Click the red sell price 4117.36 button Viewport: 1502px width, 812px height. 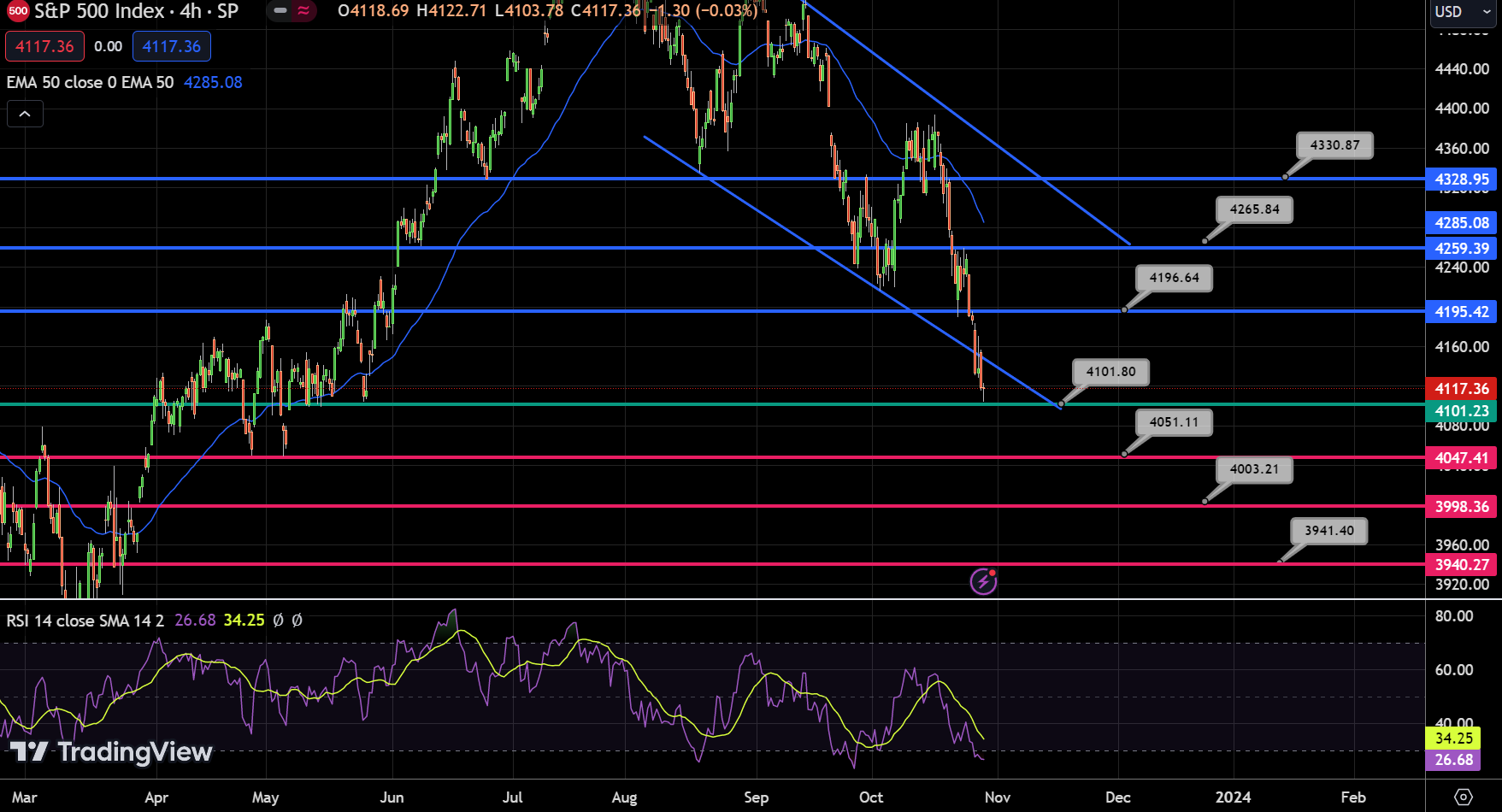tap(44, 46)
